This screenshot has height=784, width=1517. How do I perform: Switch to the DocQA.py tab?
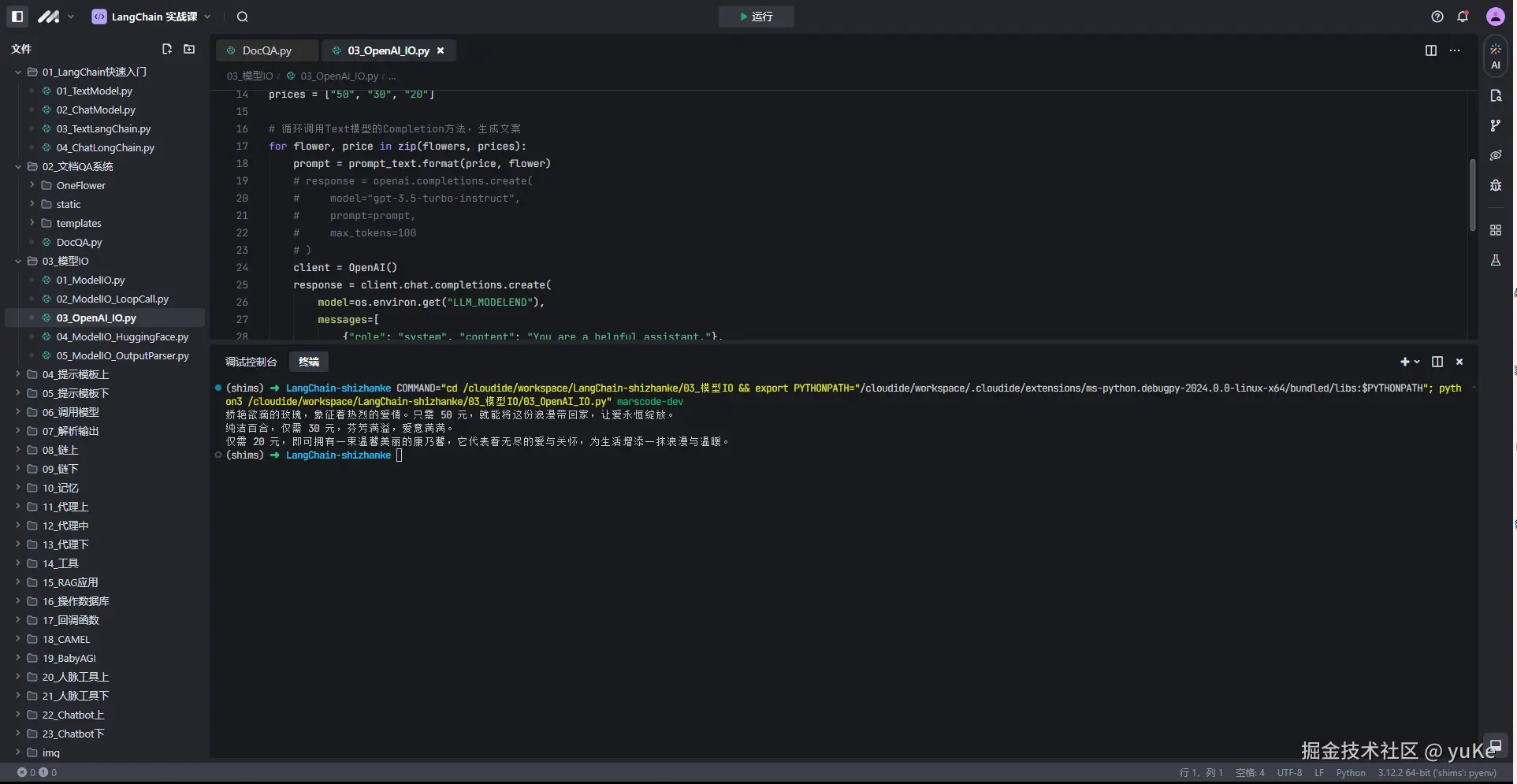pos(266,50)
